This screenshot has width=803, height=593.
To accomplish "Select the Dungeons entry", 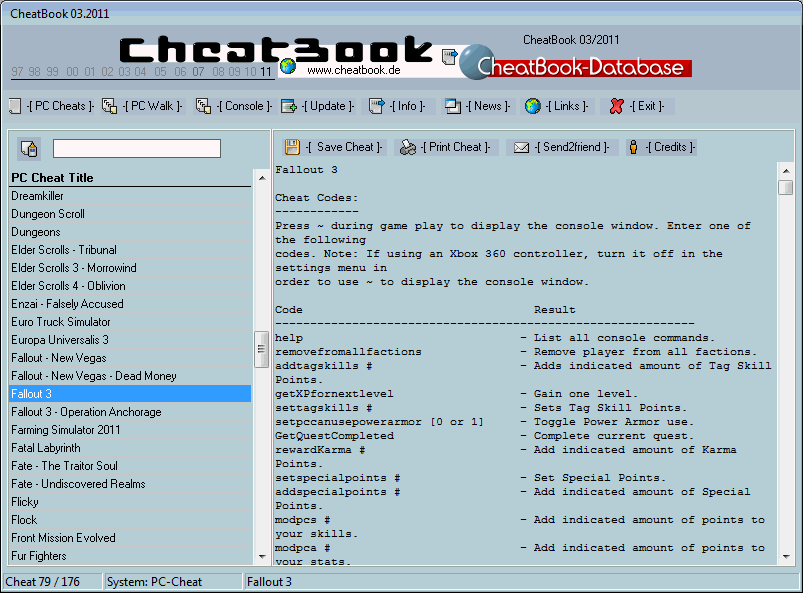I will (x=130, y=232).
